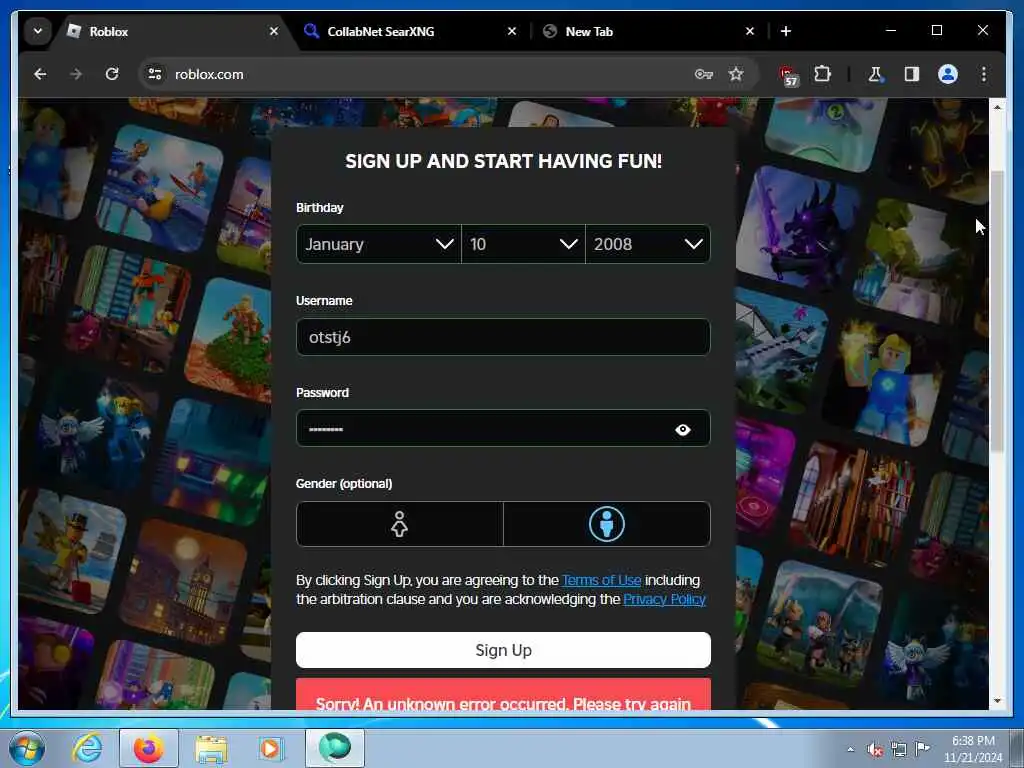
Task: Open the network tray icon
Action: [899, 750]
